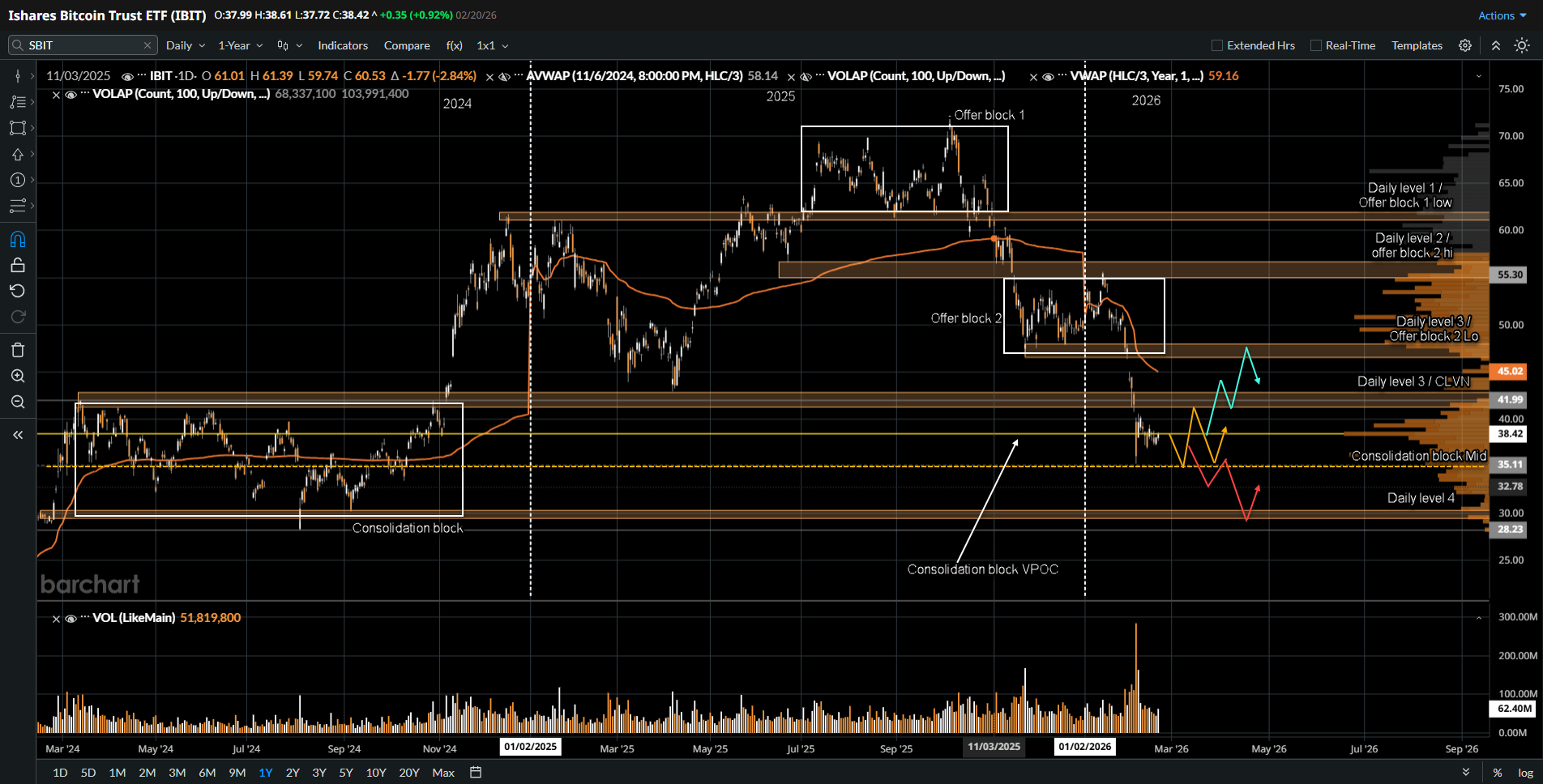Viewport: 1543px width, 784px height.
Task: Select the 6M time range
Action: pos(207,773)
